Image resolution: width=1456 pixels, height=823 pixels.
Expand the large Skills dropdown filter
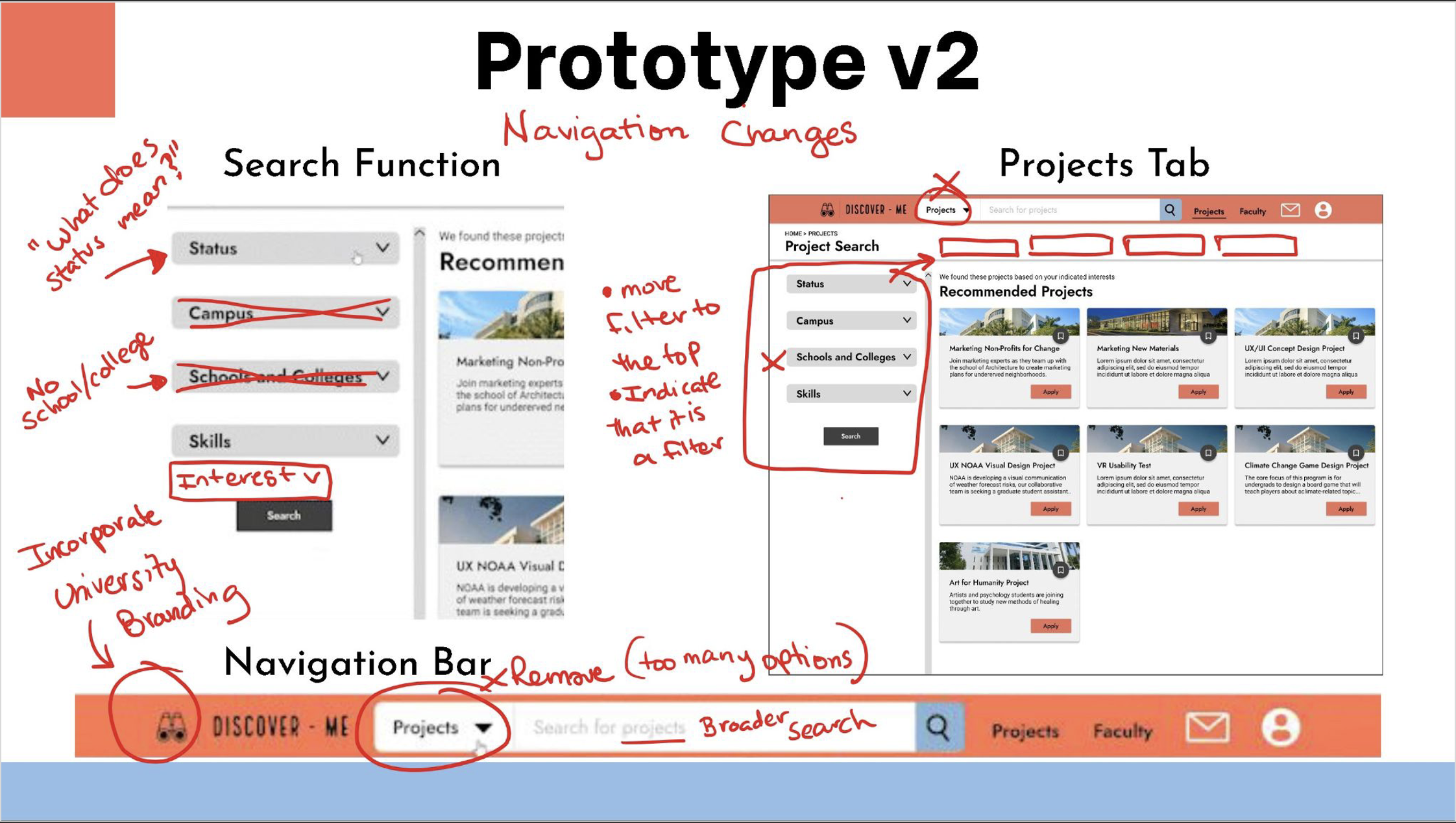point(285,441)
